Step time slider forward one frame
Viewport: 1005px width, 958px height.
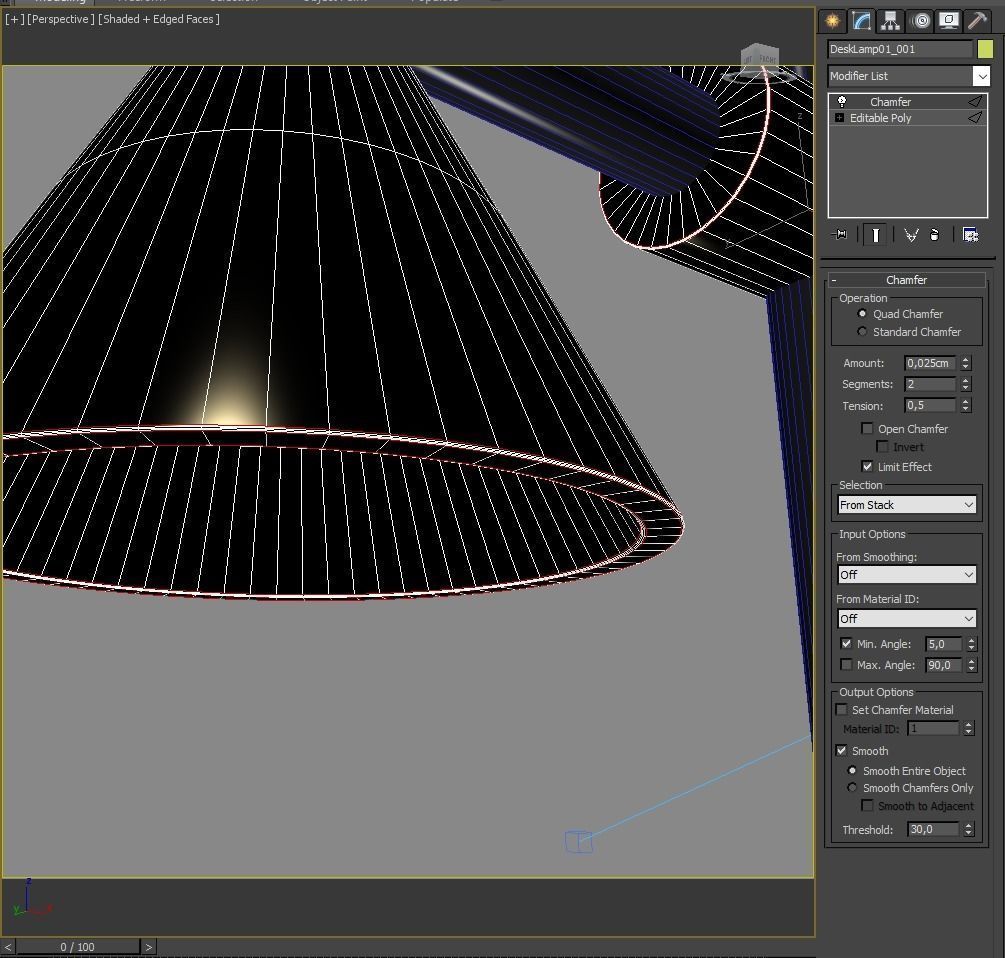tap(148, 946)
